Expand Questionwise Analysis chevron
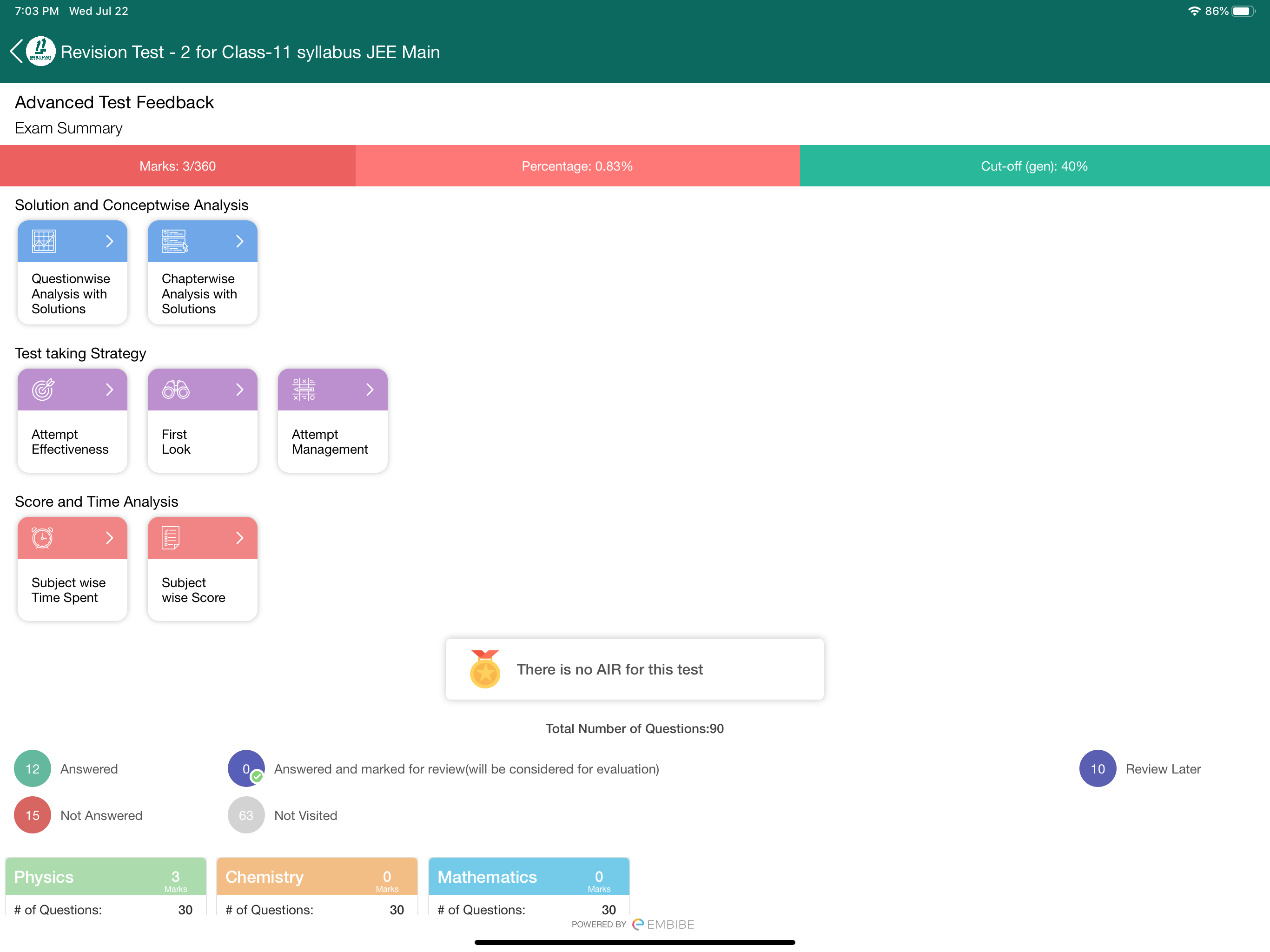Image resolution: width=1270 pixels, height=952 pixels. click(x=110, y=241)
